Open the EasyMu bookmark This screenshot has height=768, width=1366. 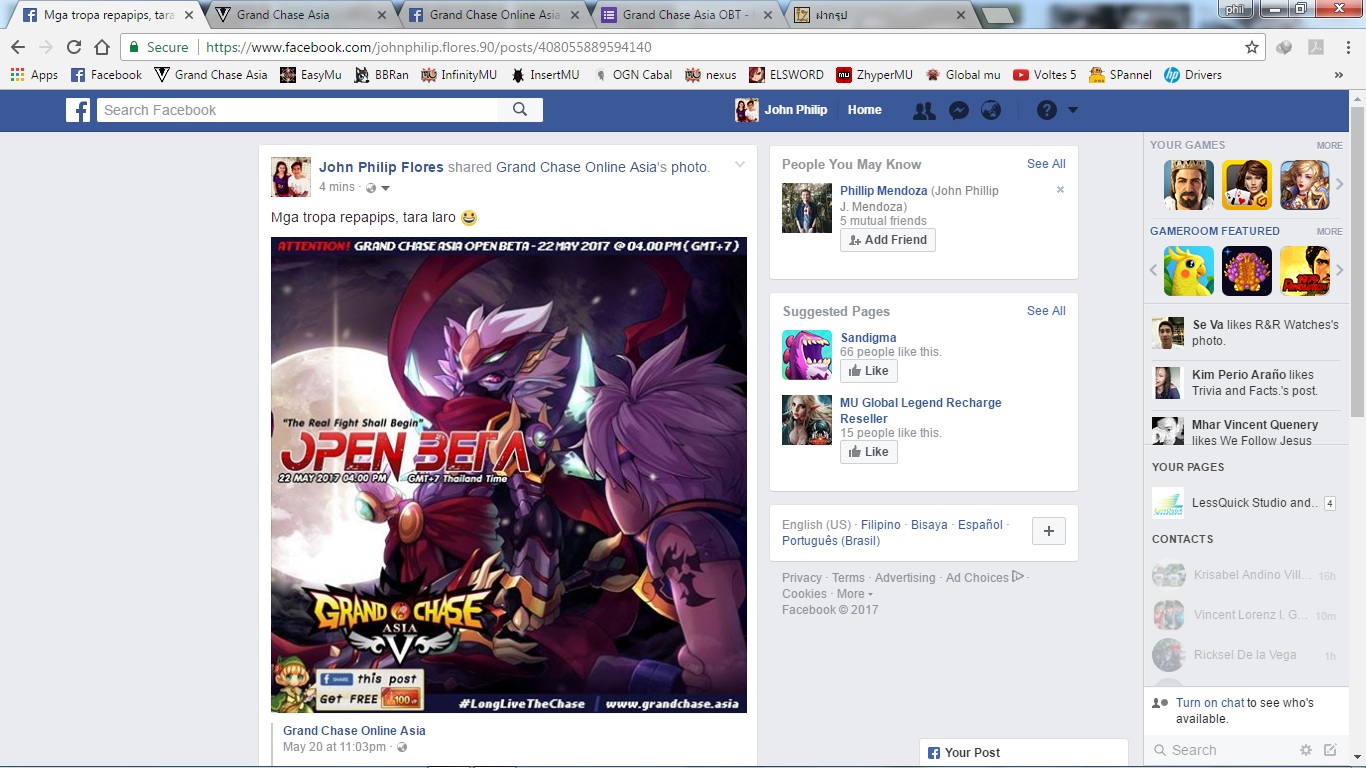pos(311,75)
